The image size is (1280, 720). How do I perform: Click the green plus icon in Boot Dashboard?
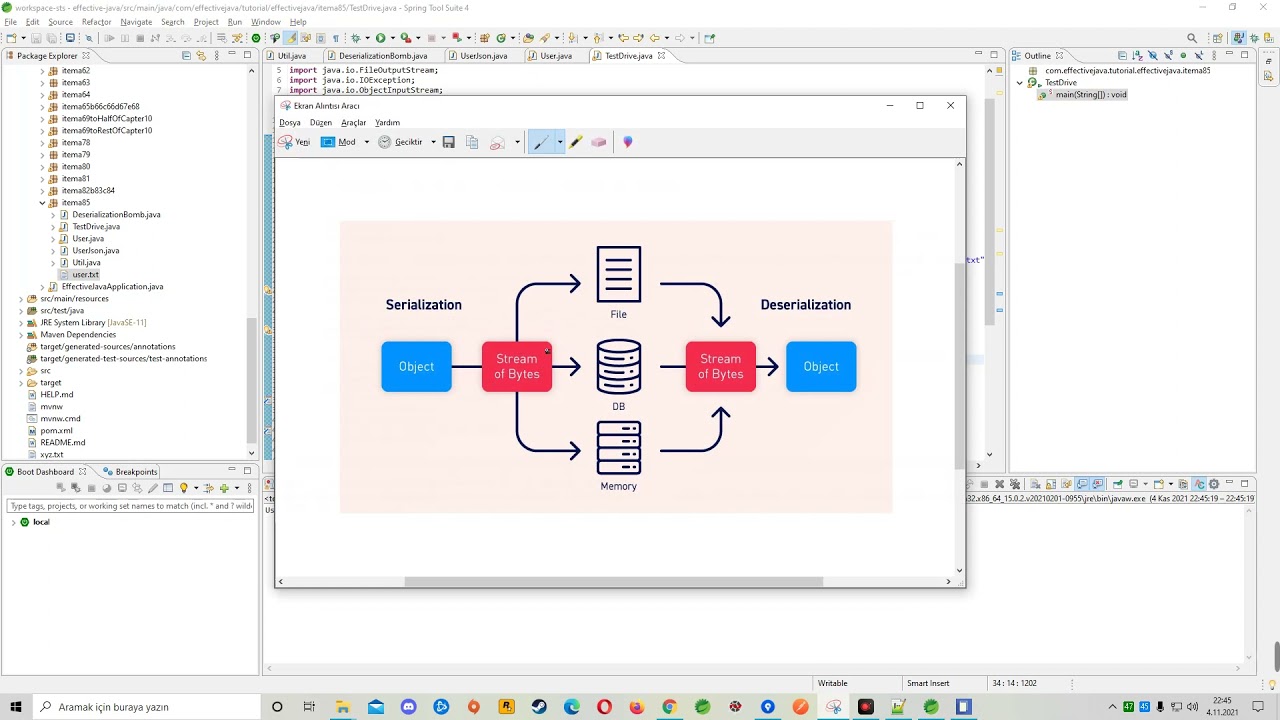pos(224,488)
